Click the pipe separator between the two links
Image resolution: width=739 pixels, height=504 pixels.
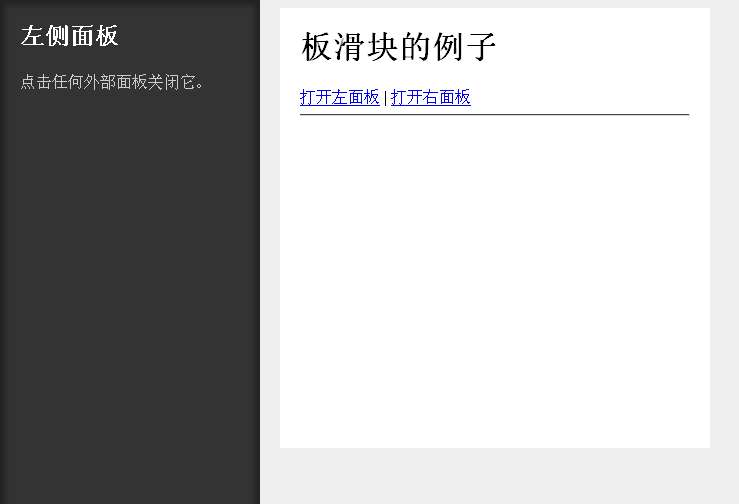coord(385,98)
